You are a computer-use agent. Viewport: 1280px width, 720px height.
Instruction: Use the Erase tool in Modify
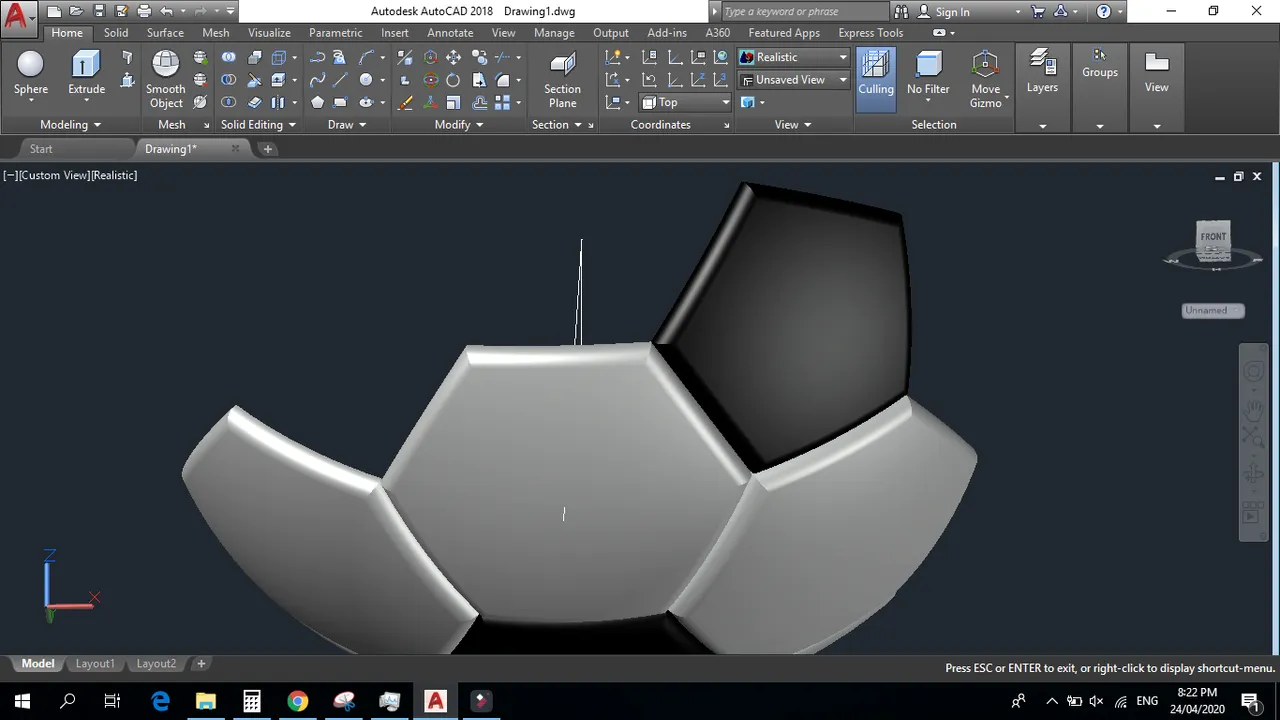(405, 102)
